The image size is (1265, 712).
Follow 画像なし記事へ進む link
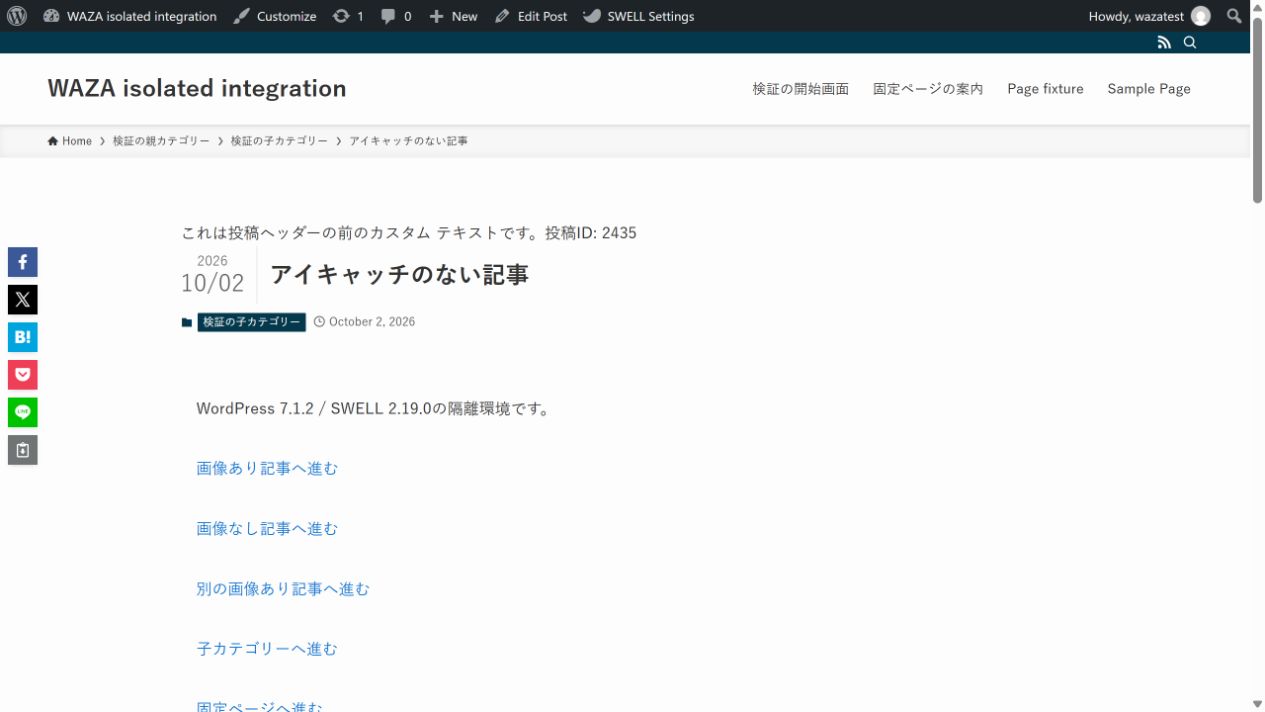click(x=267, y=528)
